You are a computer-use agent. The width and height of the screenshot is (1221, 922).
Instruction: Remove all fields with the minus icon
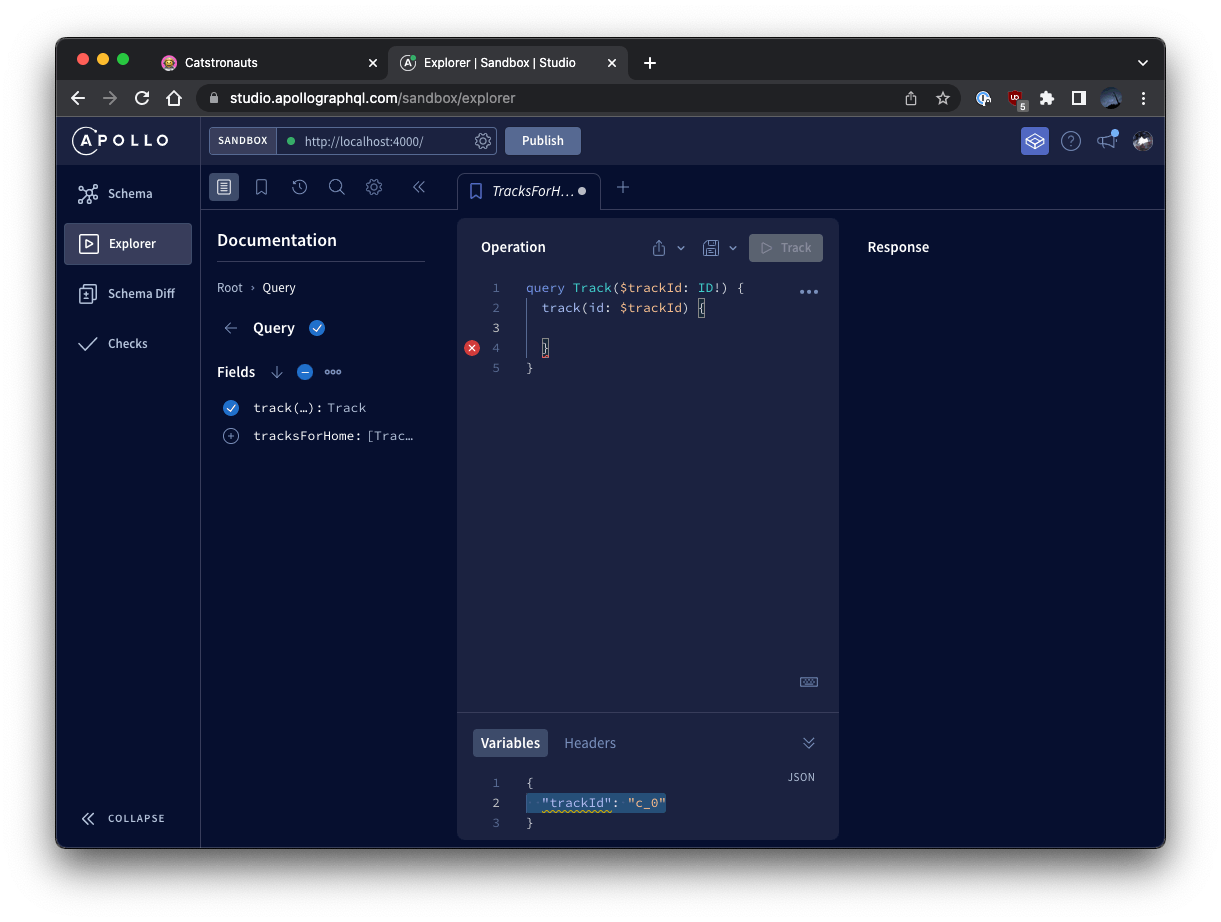point(305,372)
